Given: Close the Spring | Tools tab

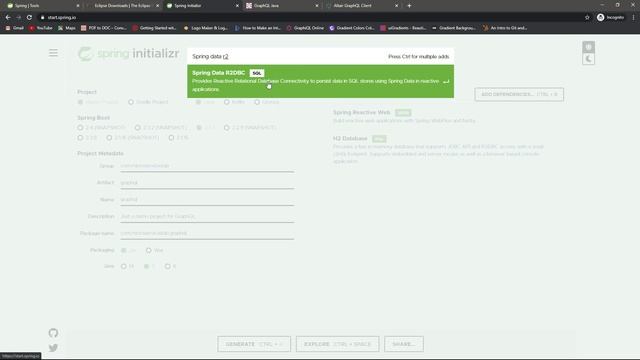Looking at the screenshot, I should (78, 6).
